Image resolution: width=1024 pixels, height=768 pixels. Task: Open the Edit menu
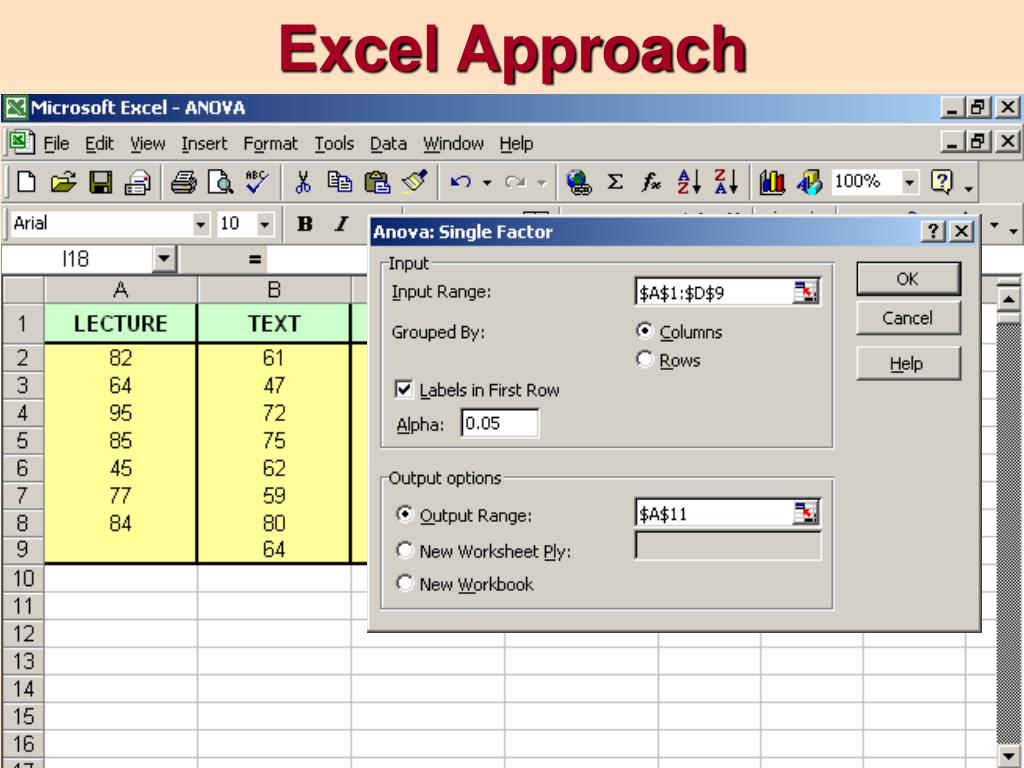99,144
